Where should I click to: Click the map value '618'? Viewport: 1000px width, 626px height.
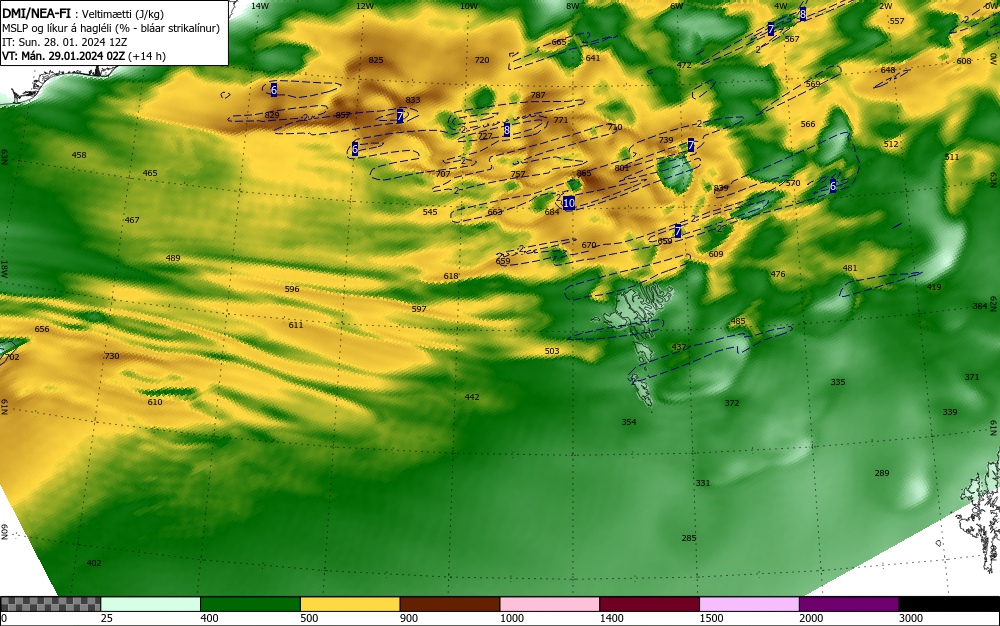(x=451, y=277)
